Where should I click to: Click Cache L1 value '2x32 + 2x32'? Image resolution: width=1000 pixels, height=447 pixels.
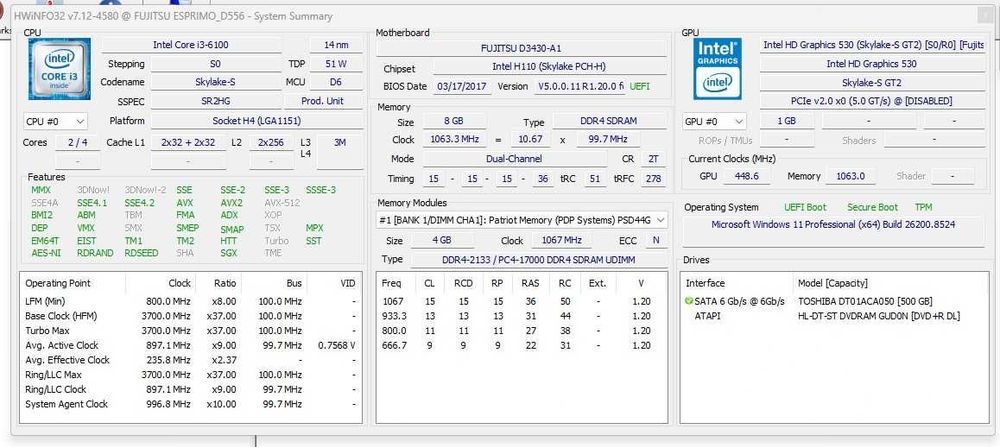[x=188, y=143]
